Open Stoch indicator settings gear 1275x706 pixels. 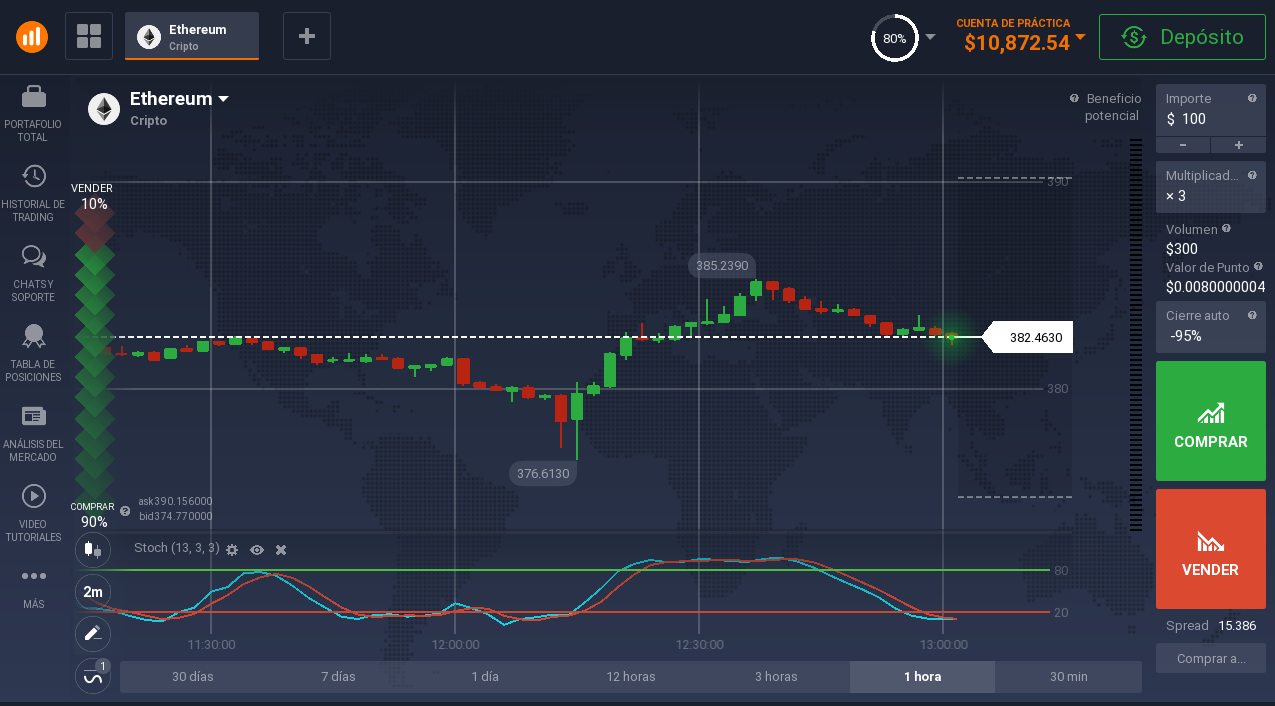coord(232,550)
